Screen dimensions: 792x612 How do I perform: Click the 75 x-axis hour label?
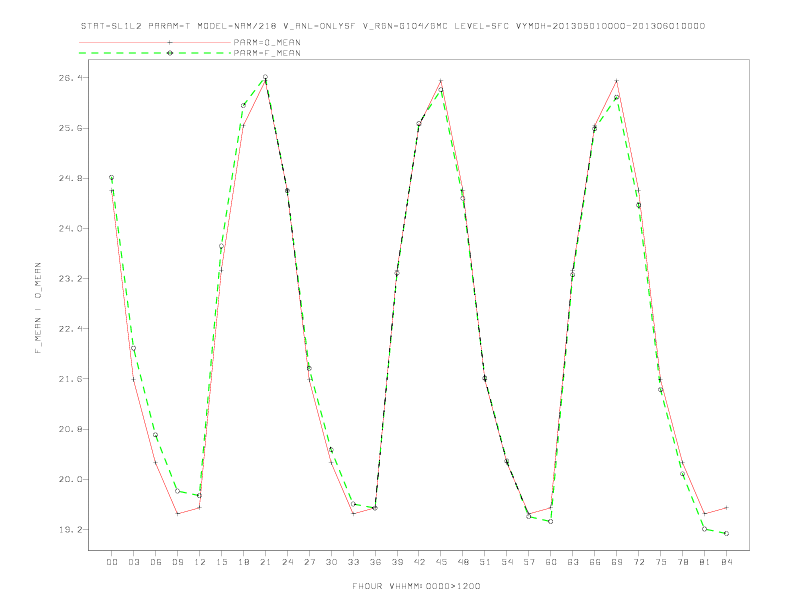point(661,562)
